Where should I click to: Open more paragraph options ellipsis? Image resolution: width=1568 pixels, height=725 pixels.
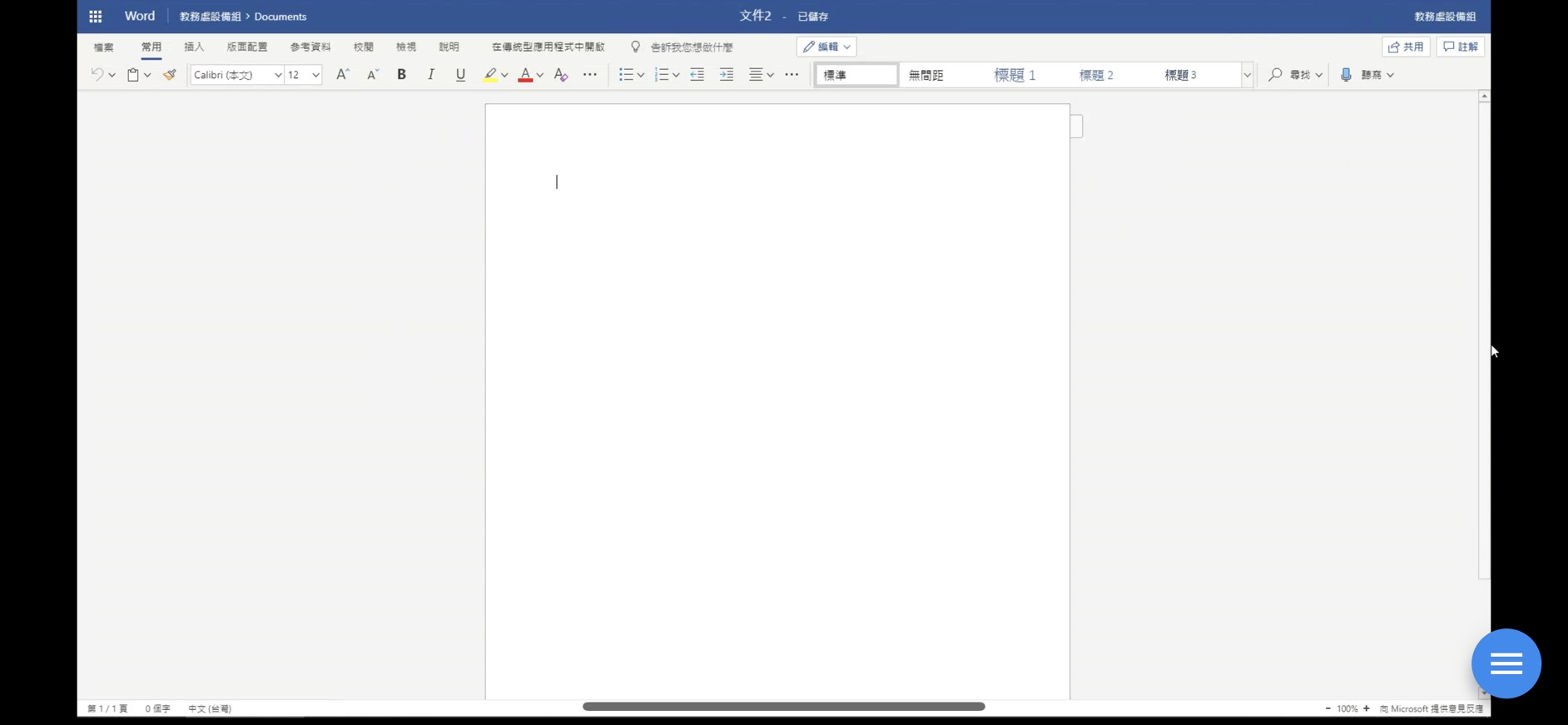(791, 75)
